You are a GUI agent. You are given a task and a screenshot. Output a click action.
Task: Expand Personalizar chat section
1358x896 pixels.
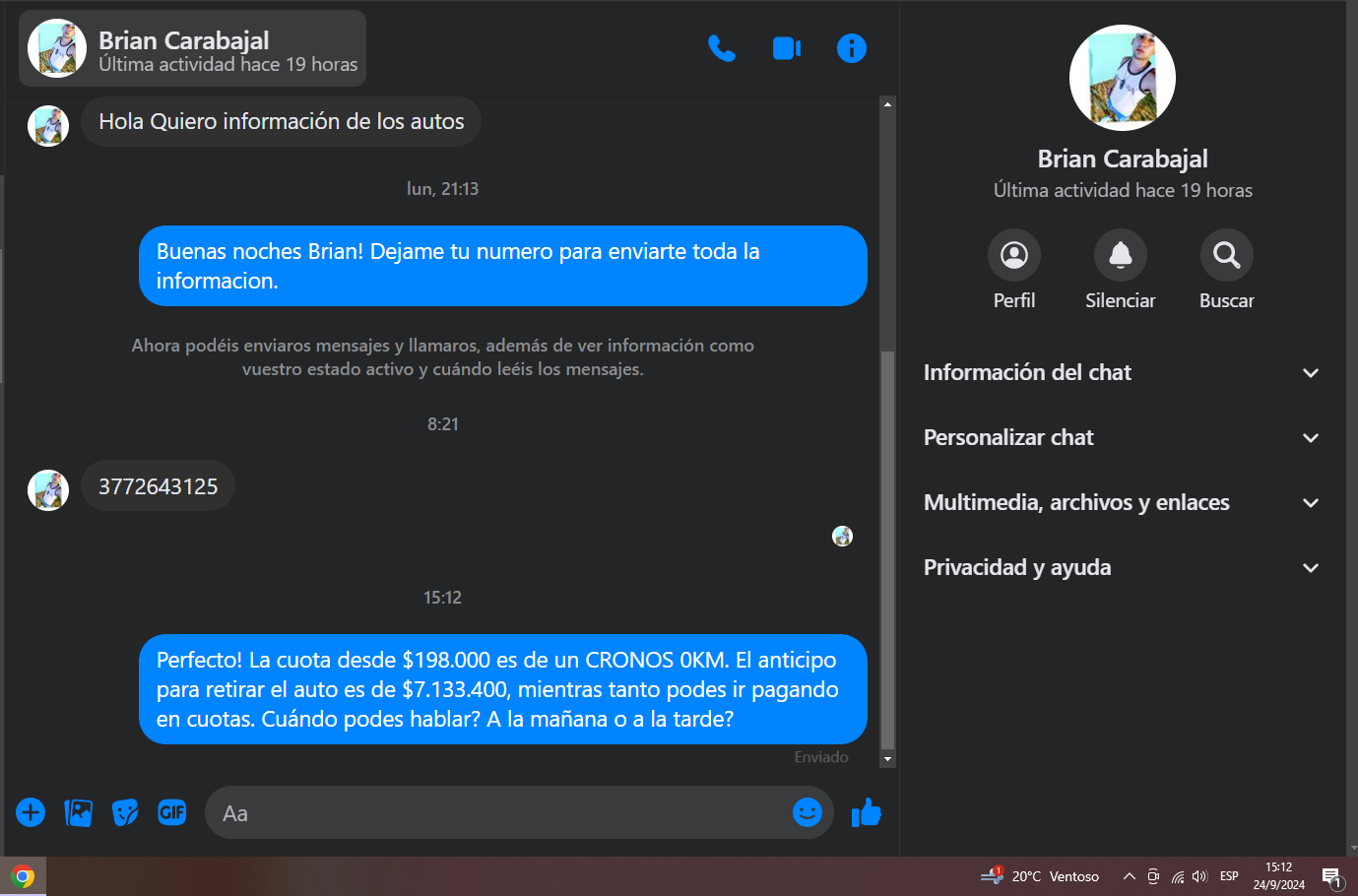(x=1122, y=437)
